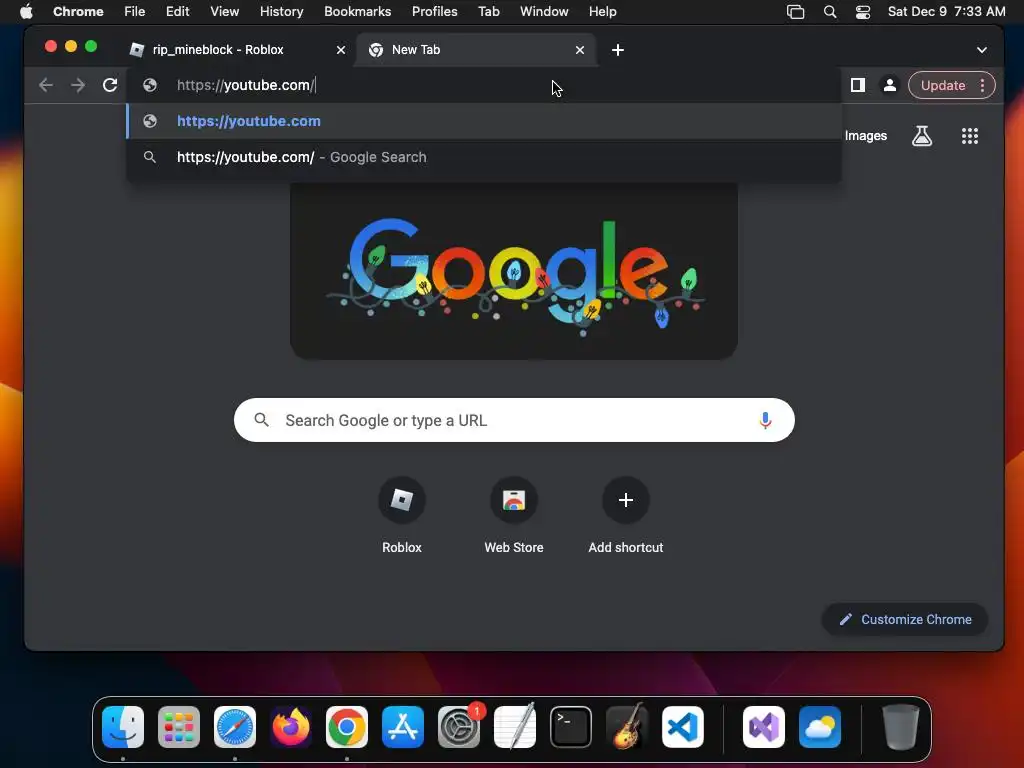Go back with the back arrow
The image size is (1024, 768).
(x=46, y=85)
